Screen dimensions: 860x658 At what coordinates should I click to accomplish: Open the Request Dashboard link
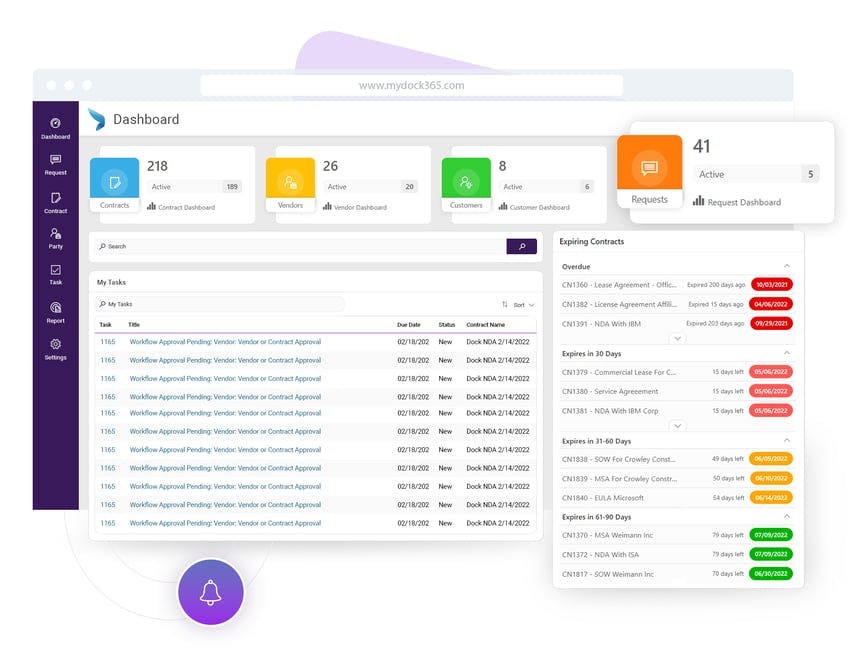click(745, 202)
